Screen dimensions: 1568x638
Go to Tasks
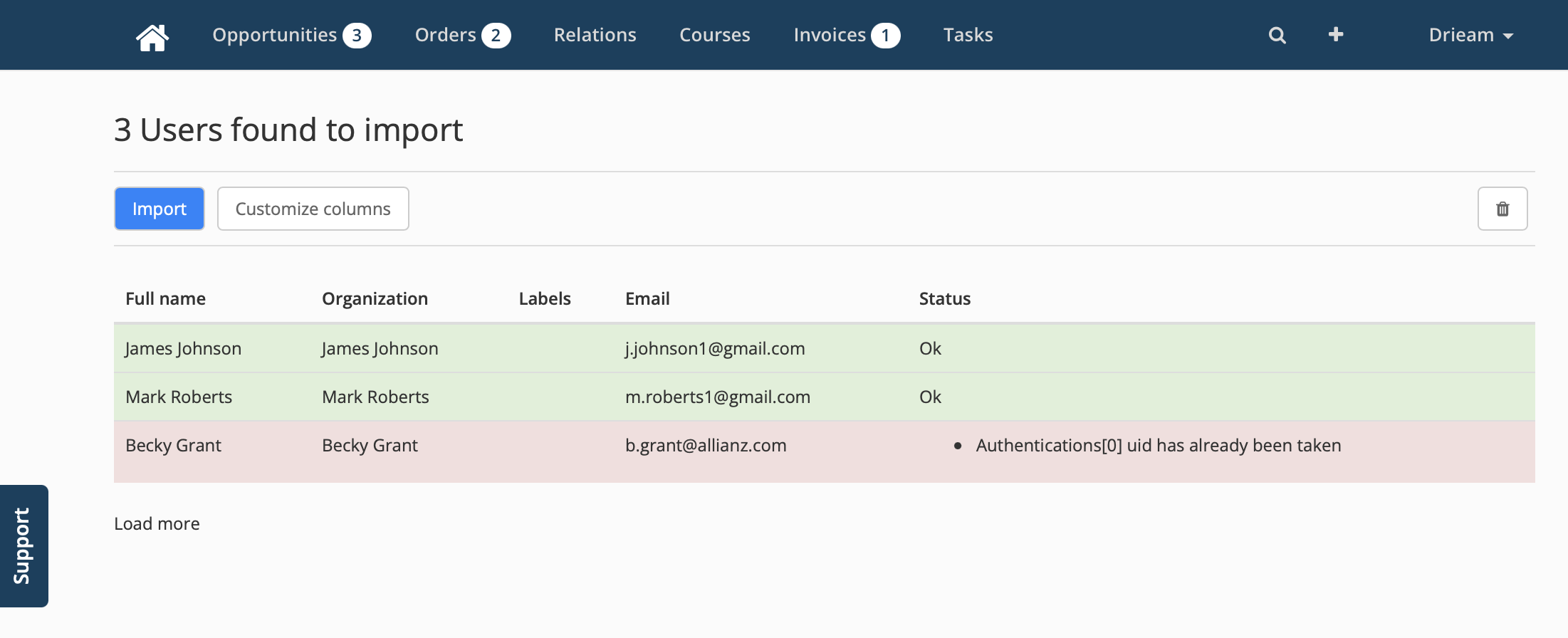point(968,35)
